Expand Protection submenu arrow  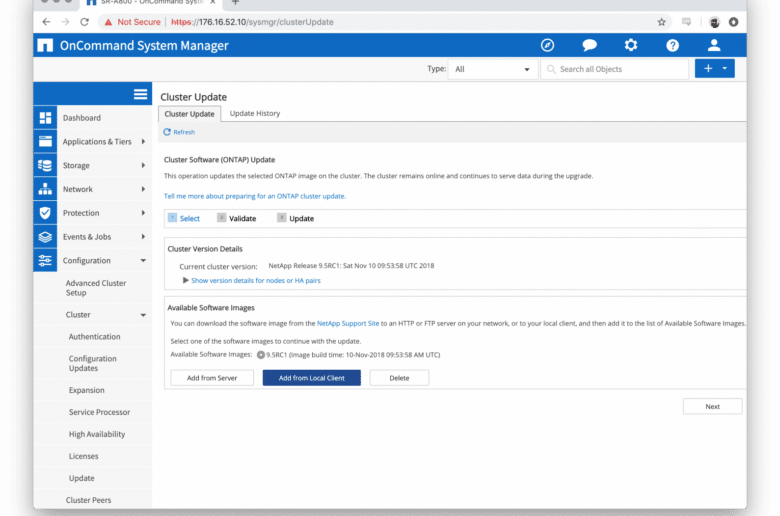coord(143,213)
